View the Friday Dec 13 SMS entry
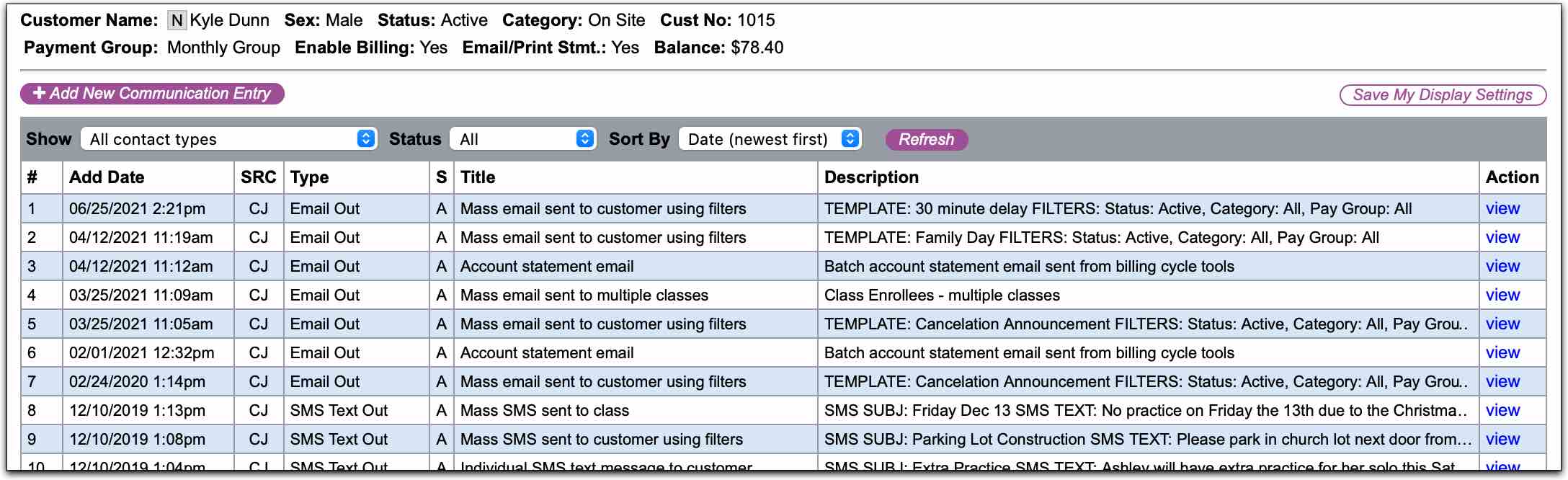Screen dimensions: 1568x480 (1502, 411)
